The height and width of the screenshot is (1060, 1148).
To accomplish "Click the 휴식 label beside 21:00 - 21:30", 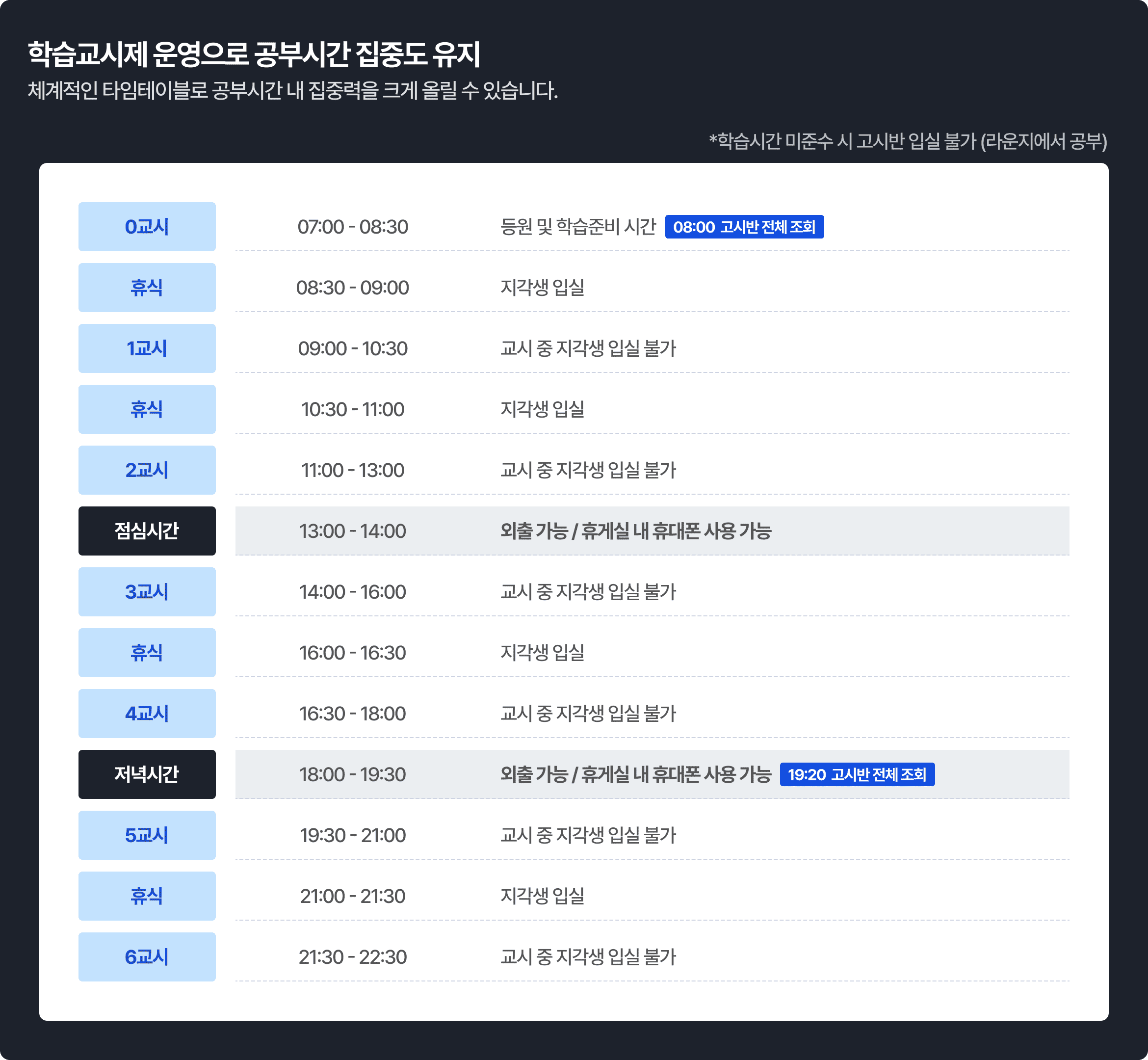I will click(x=147, y=896).
